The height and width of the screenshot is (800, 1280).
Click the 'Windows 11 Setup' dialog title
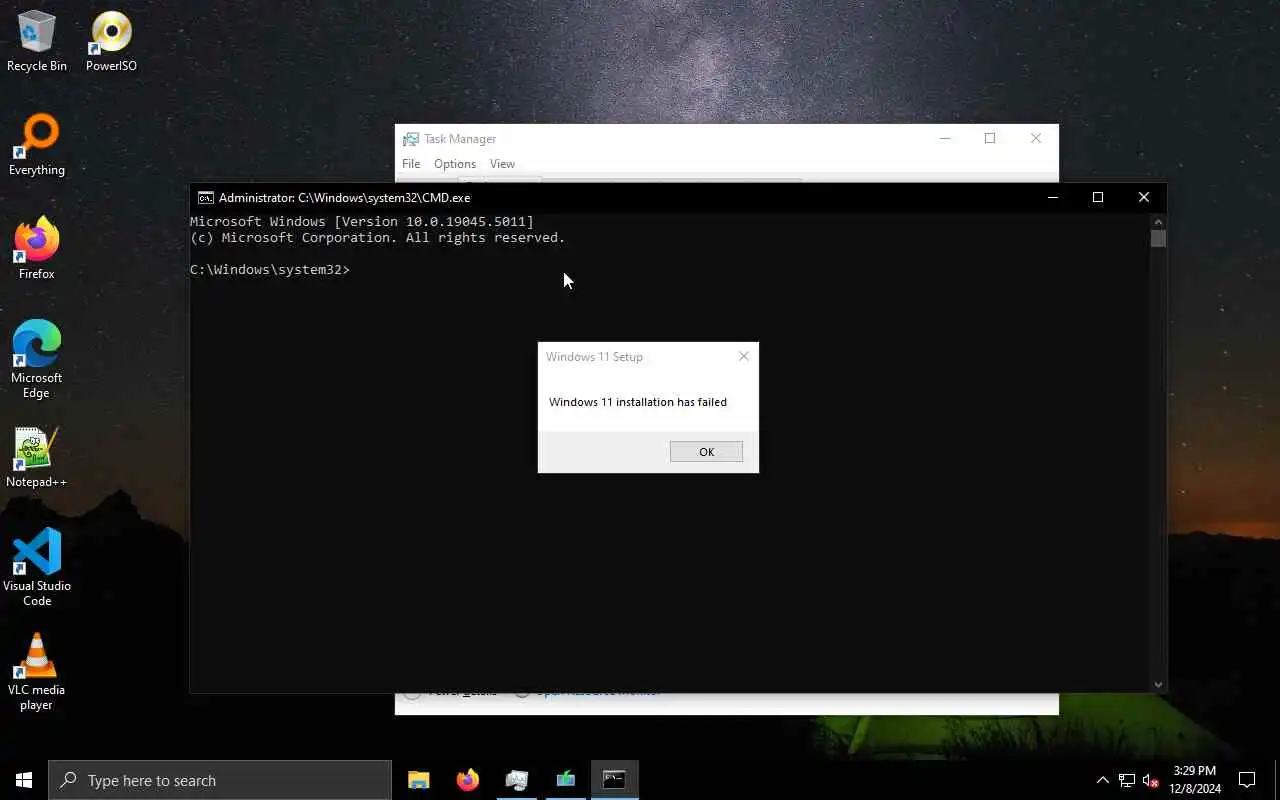pyautogui.click(x=594, y=357)
